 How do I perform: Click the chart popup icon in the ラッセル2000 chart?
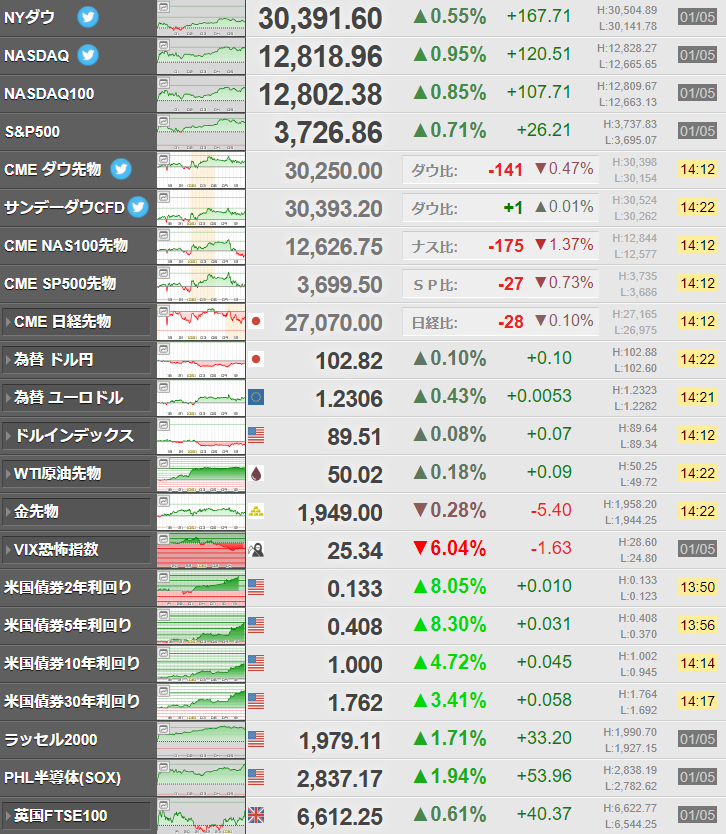tap(164, 729)
